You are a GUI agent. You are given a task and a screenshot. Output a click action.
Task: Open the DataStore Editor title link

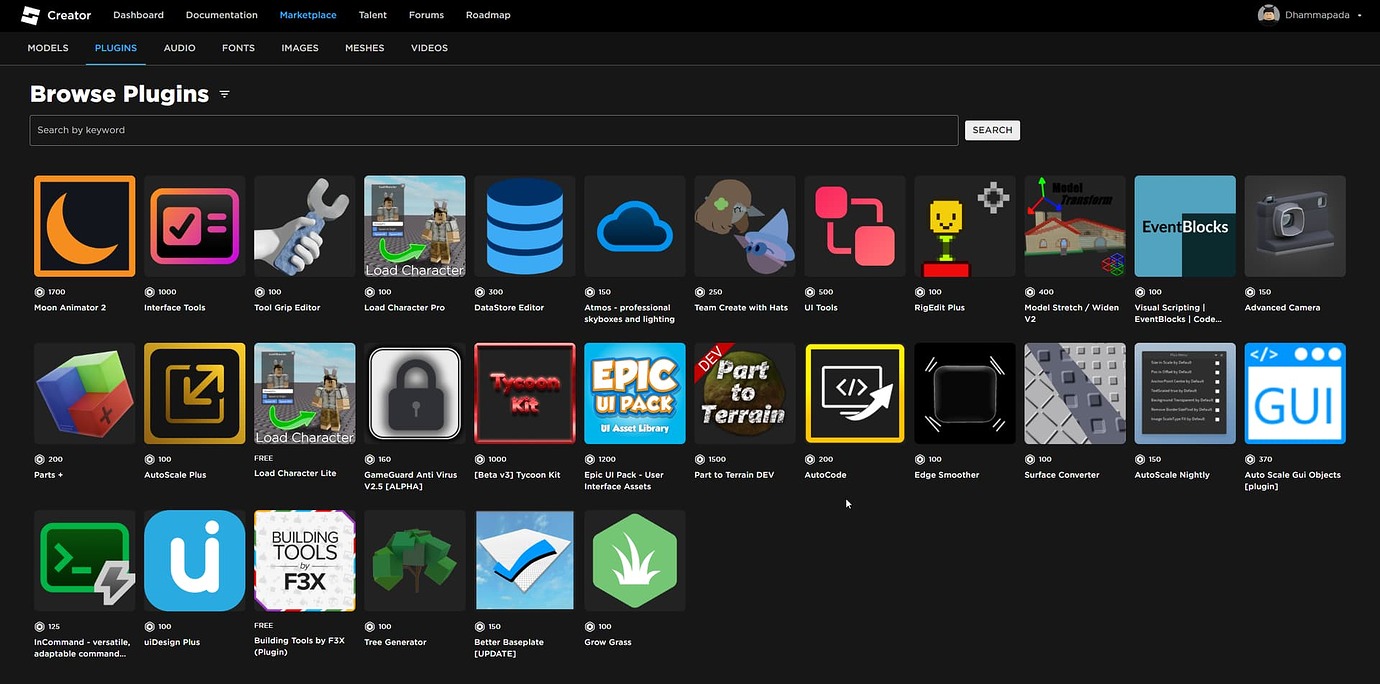[x=509, y=308]
